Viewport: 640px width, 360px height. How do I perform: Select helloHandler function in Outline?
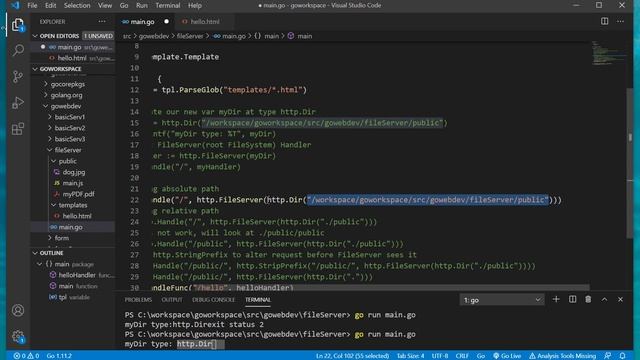point(77,275)
